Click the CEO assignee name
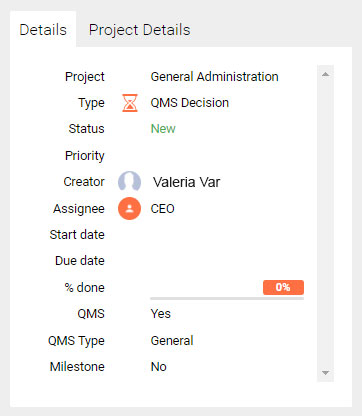Viewport: 362px width, 416px height. [x=162, y=209]
